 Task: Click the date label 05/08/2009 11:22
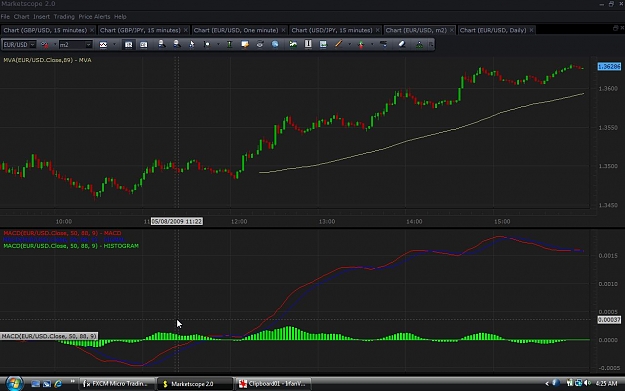click(x=177, y=222)
